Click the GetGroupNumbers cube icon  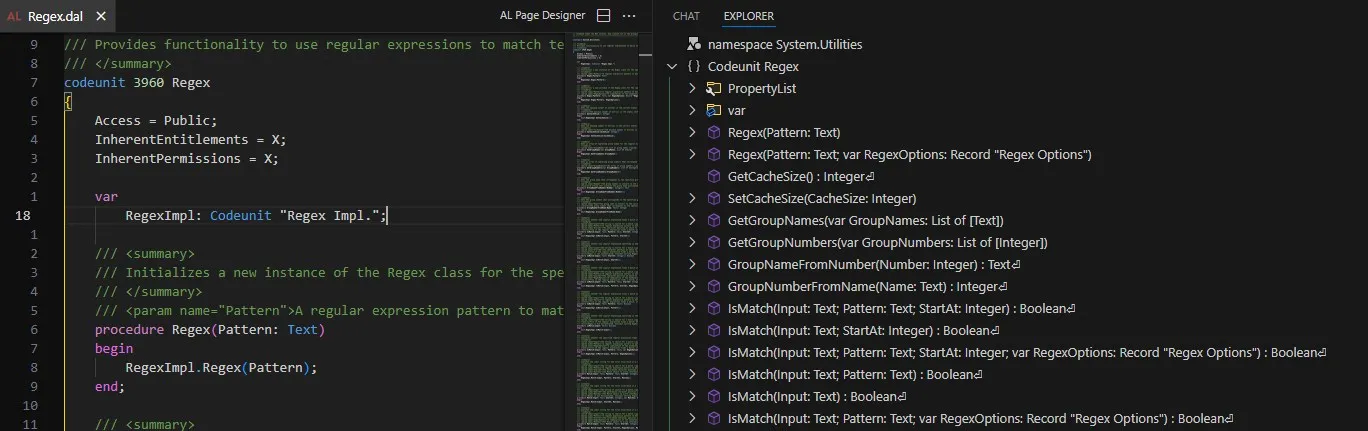713,242
